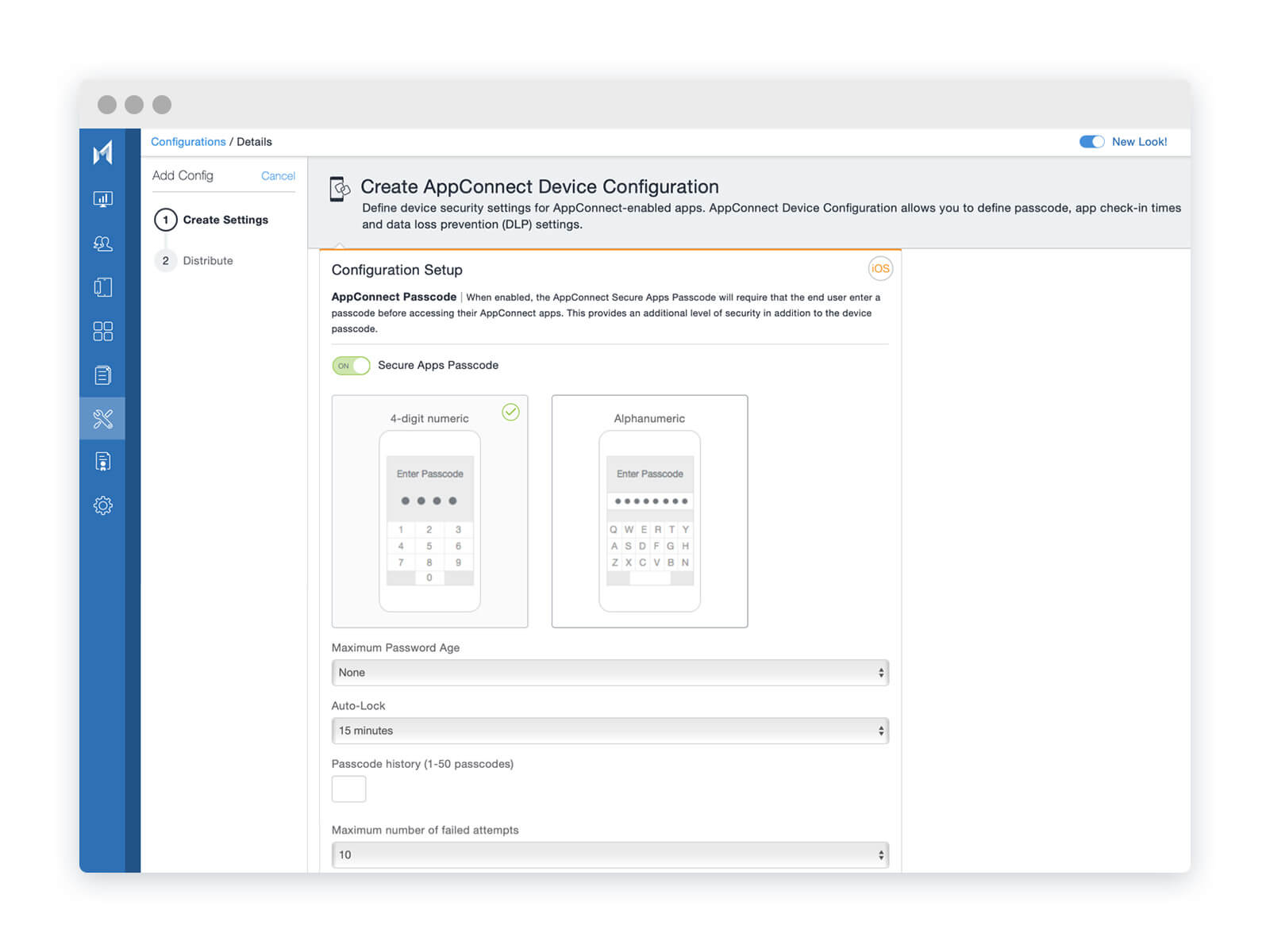Click the AppConnect device configuration icon

pos(340,189)
